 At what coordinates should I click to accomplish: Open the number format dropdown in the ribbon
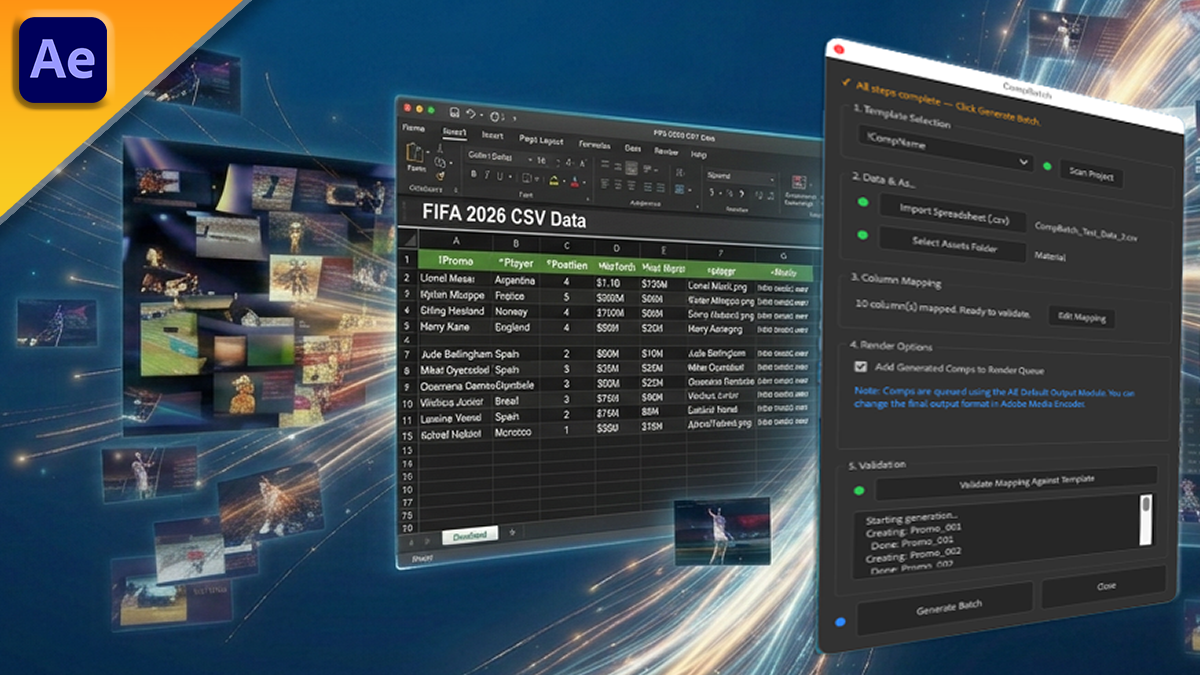coord(740,176)
